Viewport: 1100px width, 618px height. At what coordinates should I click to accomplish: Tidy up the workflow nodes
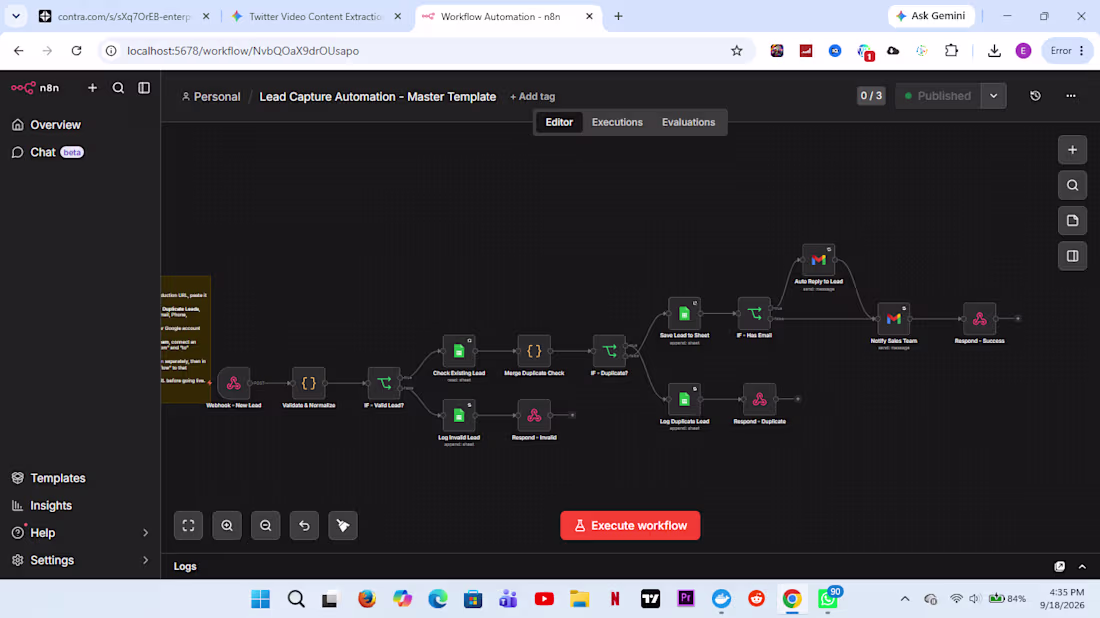(343, 525)
